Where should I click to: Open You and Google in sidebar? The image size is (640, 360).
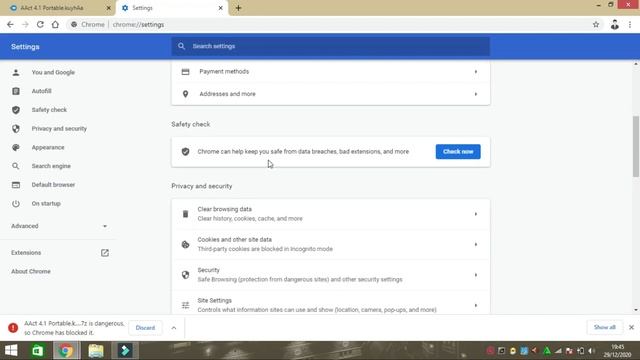click(53, 72)
